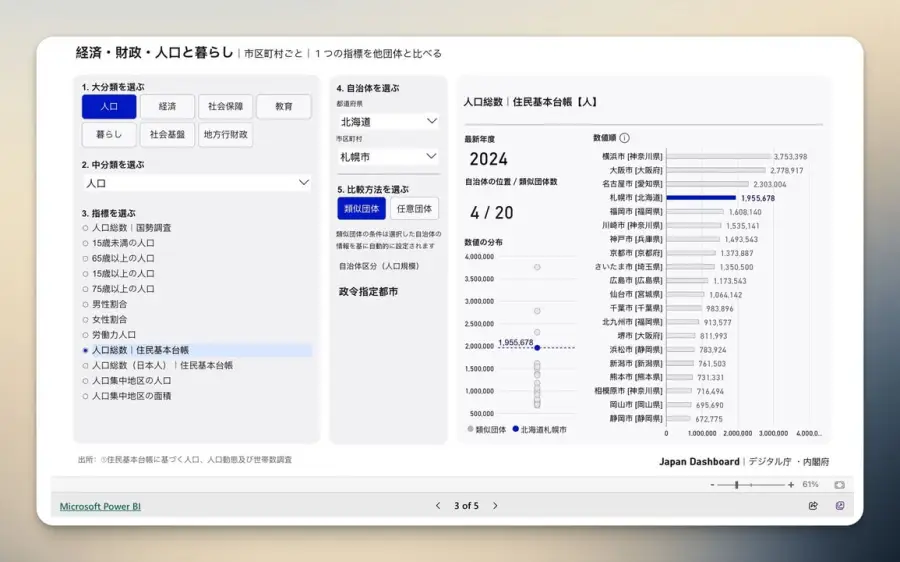This screenshot has height=562, width=900.
Task: Choose the 人口 major category
Action: (109, 107)
